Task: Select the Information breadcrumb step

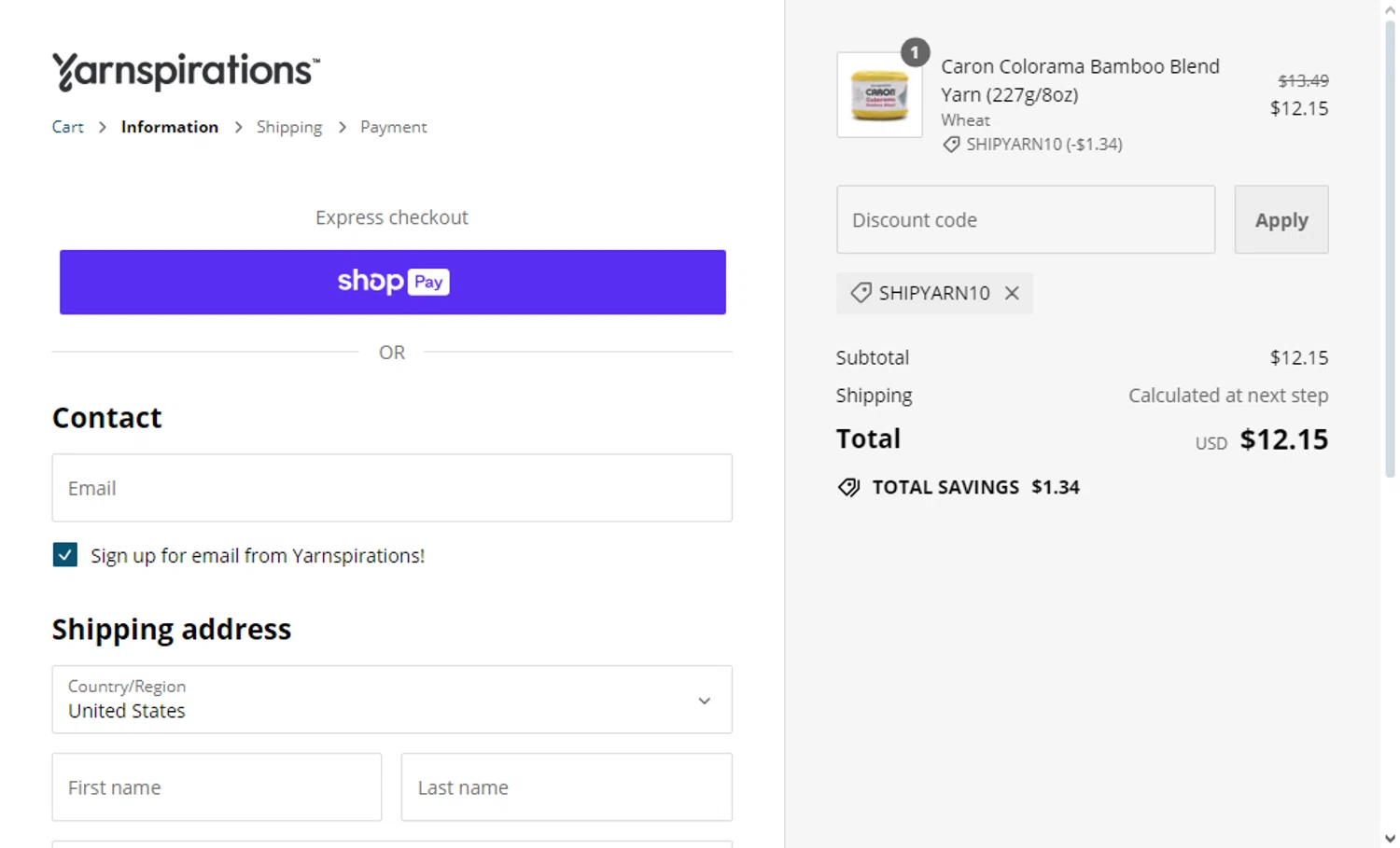Action: (170, 127)
